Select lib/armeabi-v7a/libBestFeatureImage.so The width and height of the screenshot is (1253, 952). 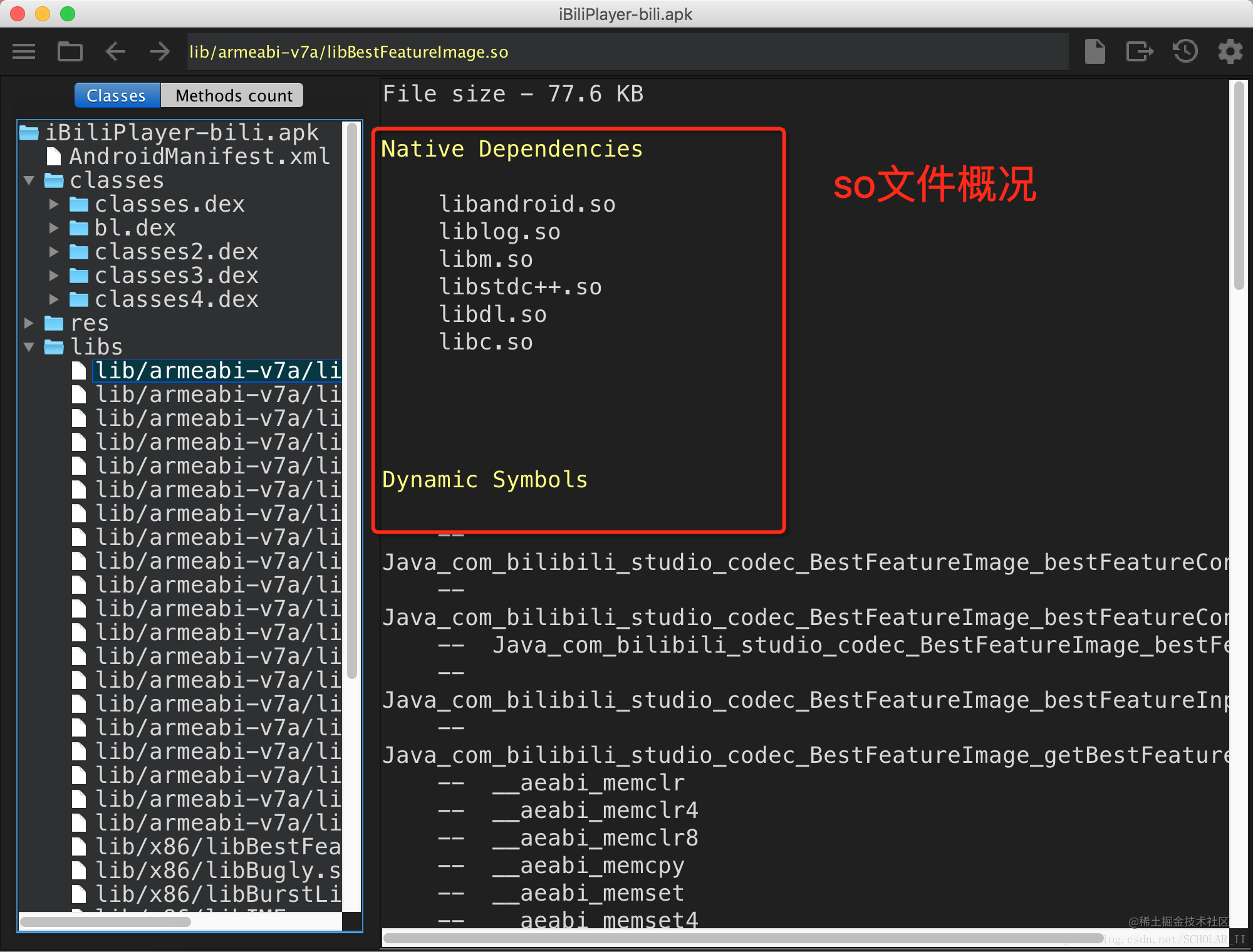coord(215,370)
